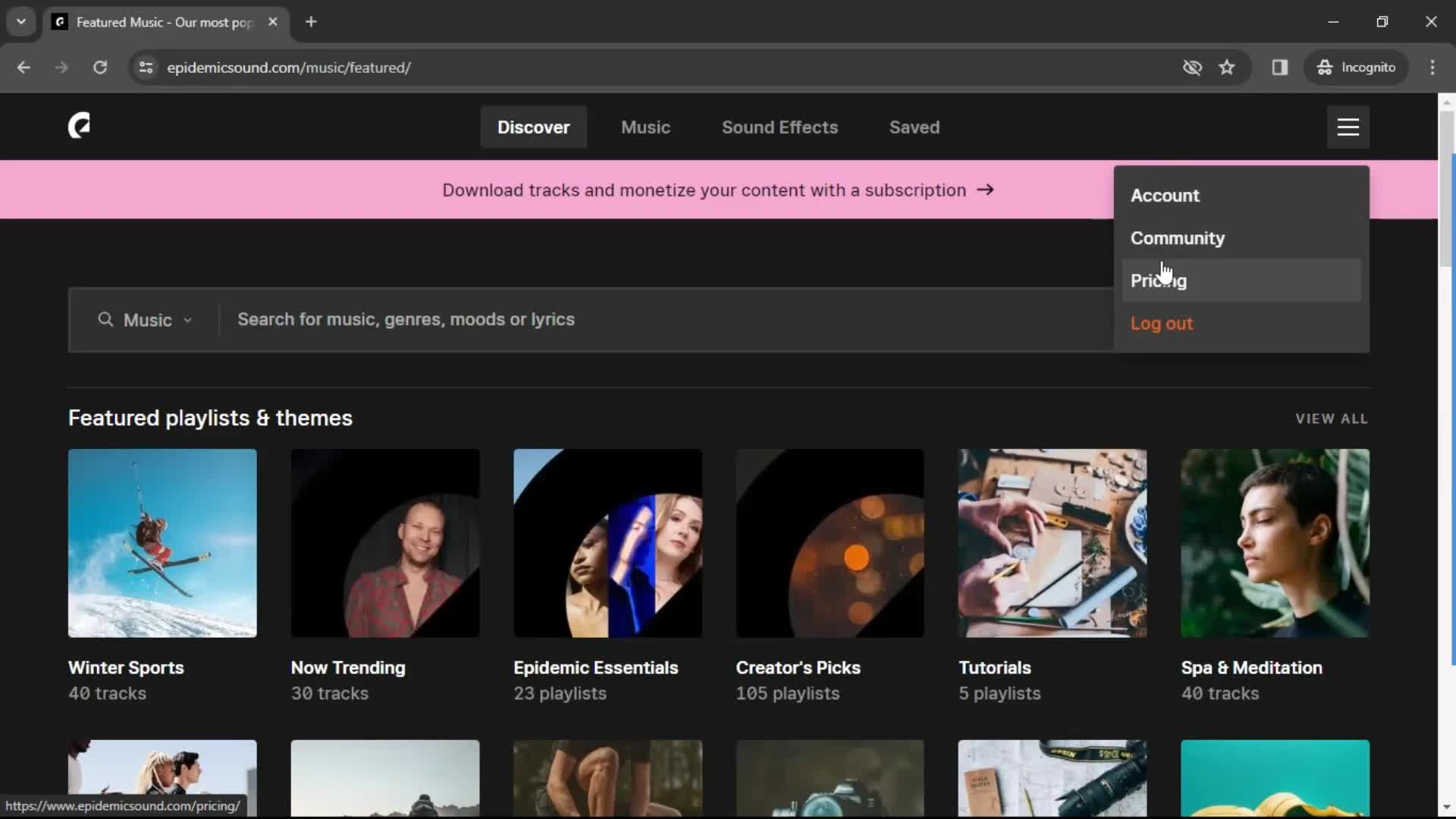Image resolution: width=1456 pixels, height=819 pixels.
Task: Click the Log out link
Action: point(1162,323)
